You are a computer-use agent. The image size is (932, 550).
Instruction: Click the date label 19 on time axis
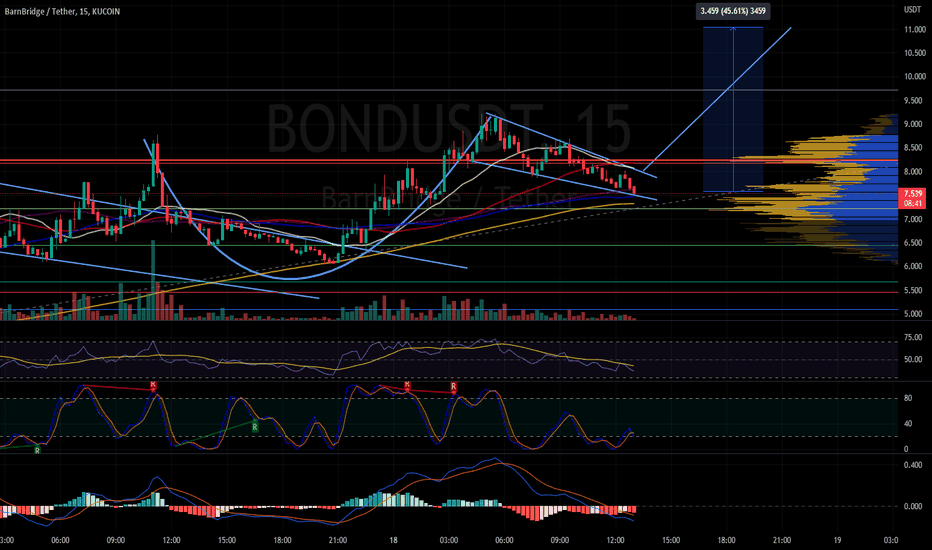pos(837,540)
